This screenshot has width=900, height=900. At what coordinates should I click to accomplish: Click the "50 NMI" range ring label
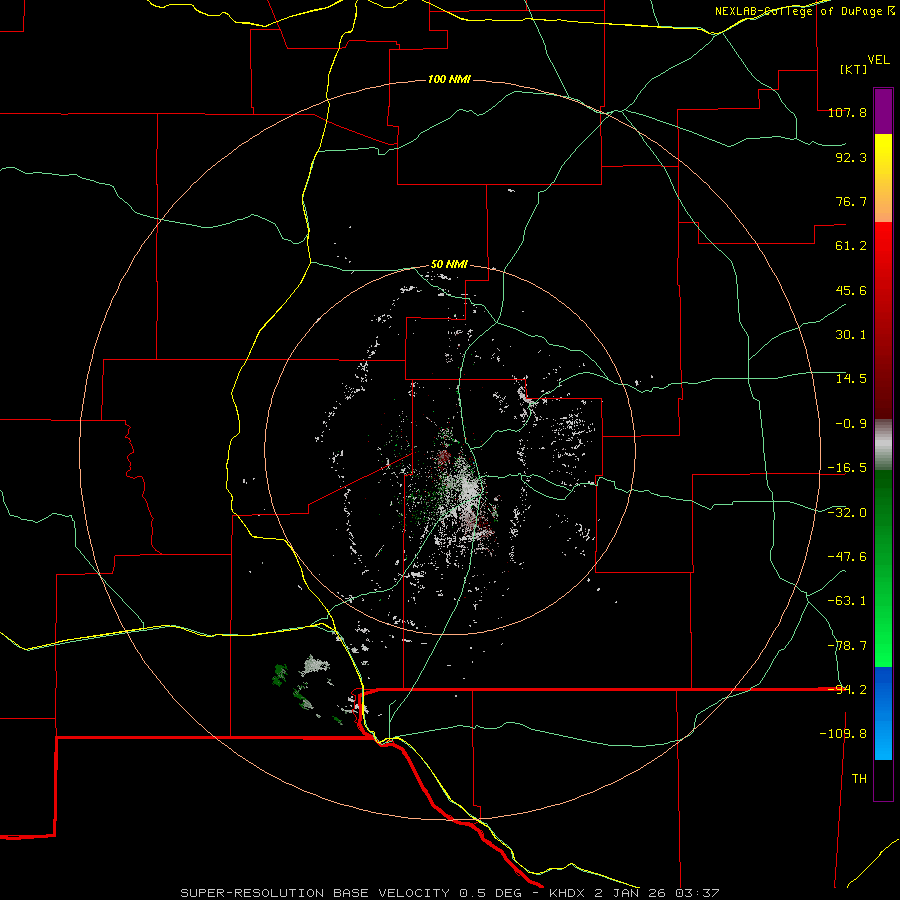(x=449, y=265)
